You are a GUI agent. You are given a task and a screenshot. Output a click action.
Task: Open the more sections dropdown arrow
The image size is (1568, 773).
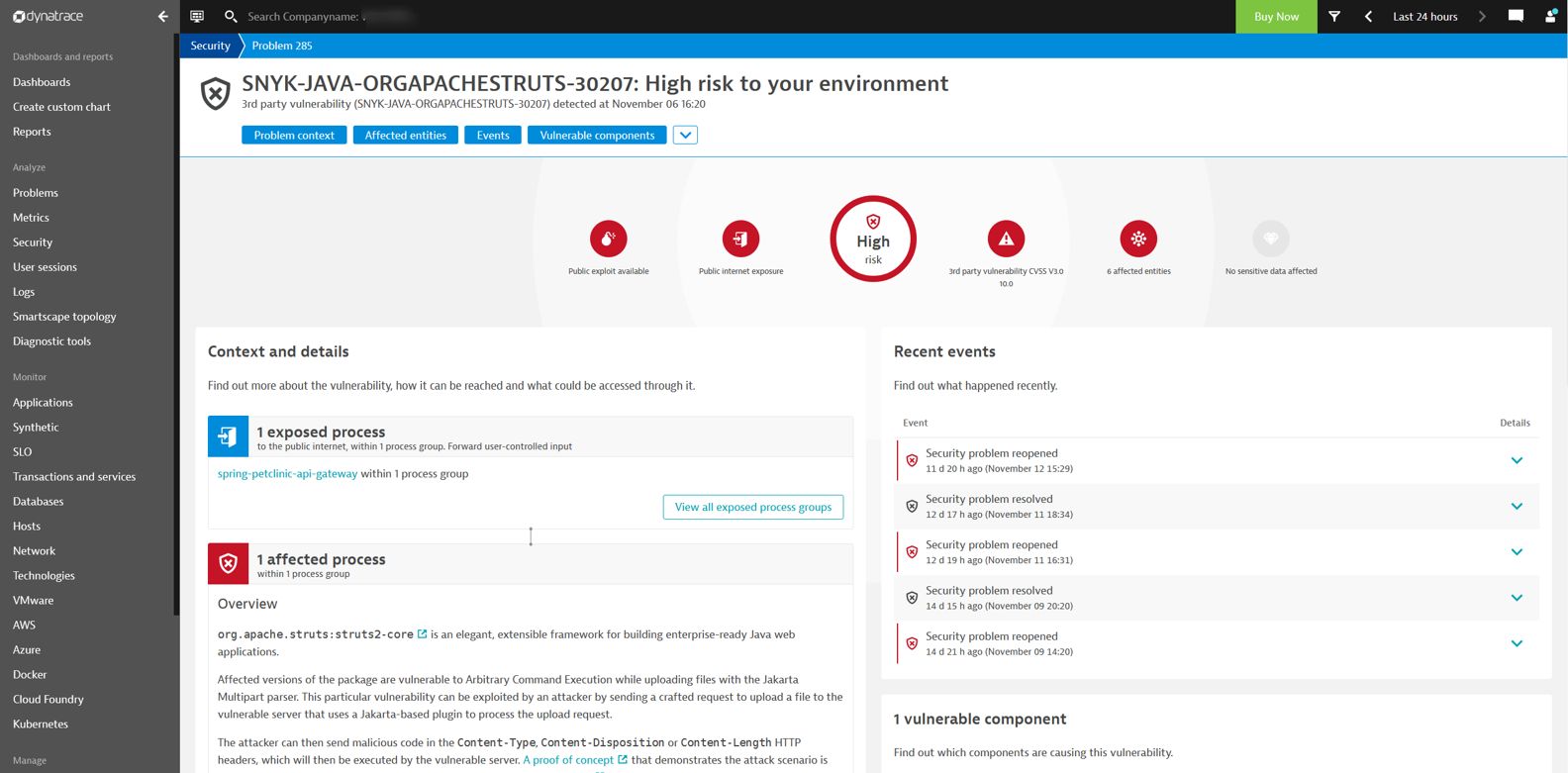685,135
